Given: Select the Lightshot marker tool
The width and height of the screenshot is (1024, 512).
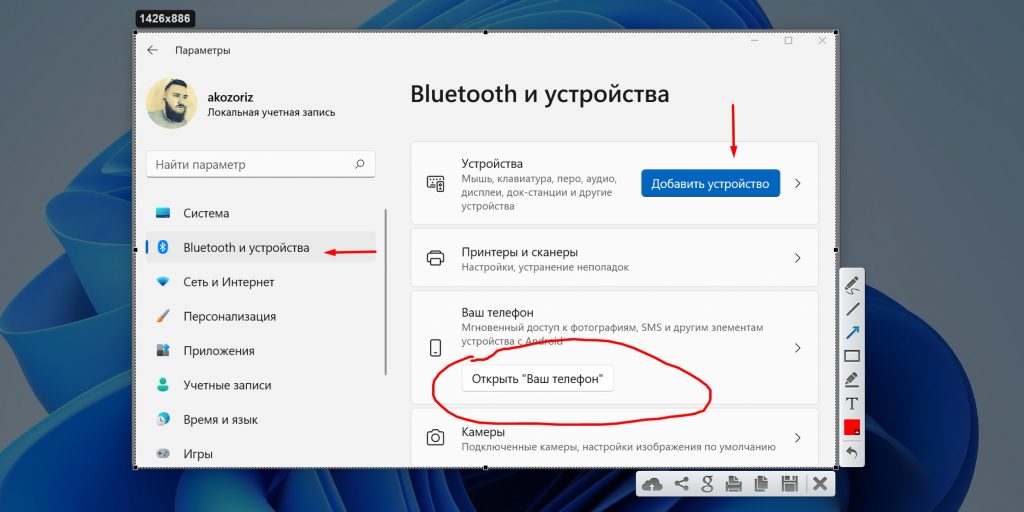Looking at the screenshot, I should click(x=852, y=379).
